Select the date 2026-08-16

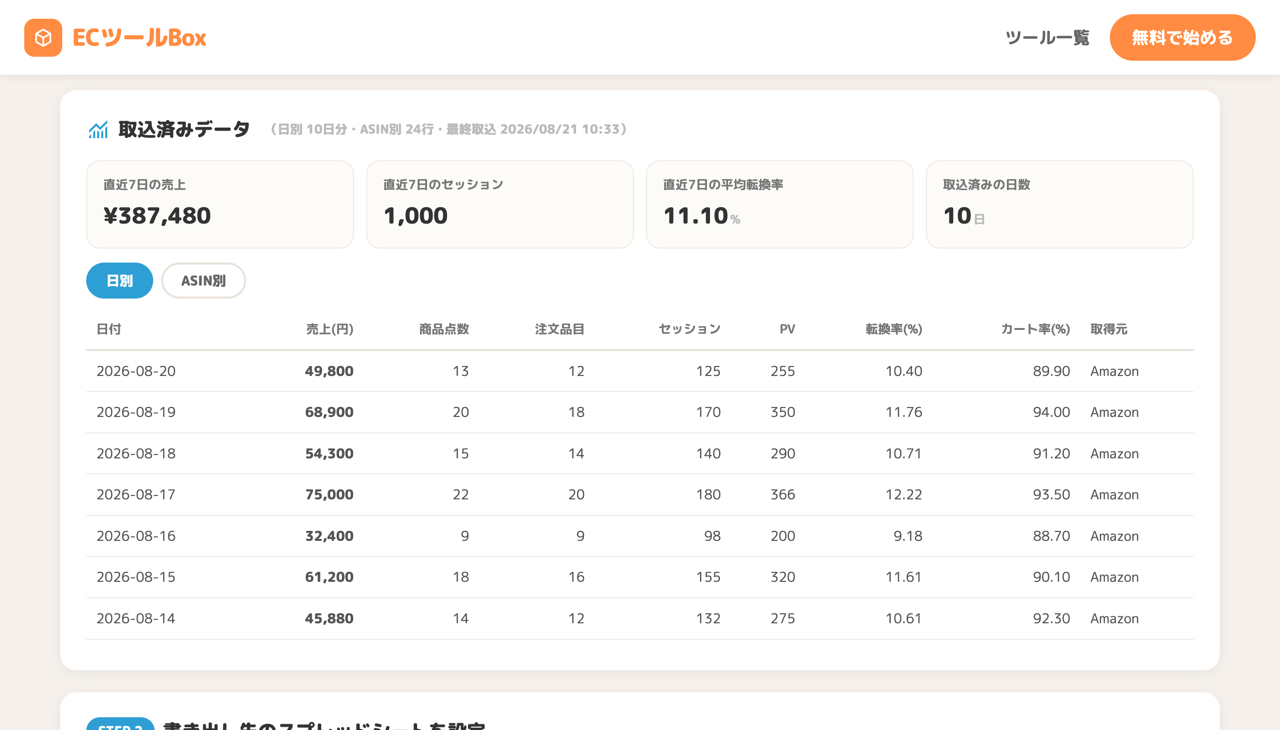(136, 536)
